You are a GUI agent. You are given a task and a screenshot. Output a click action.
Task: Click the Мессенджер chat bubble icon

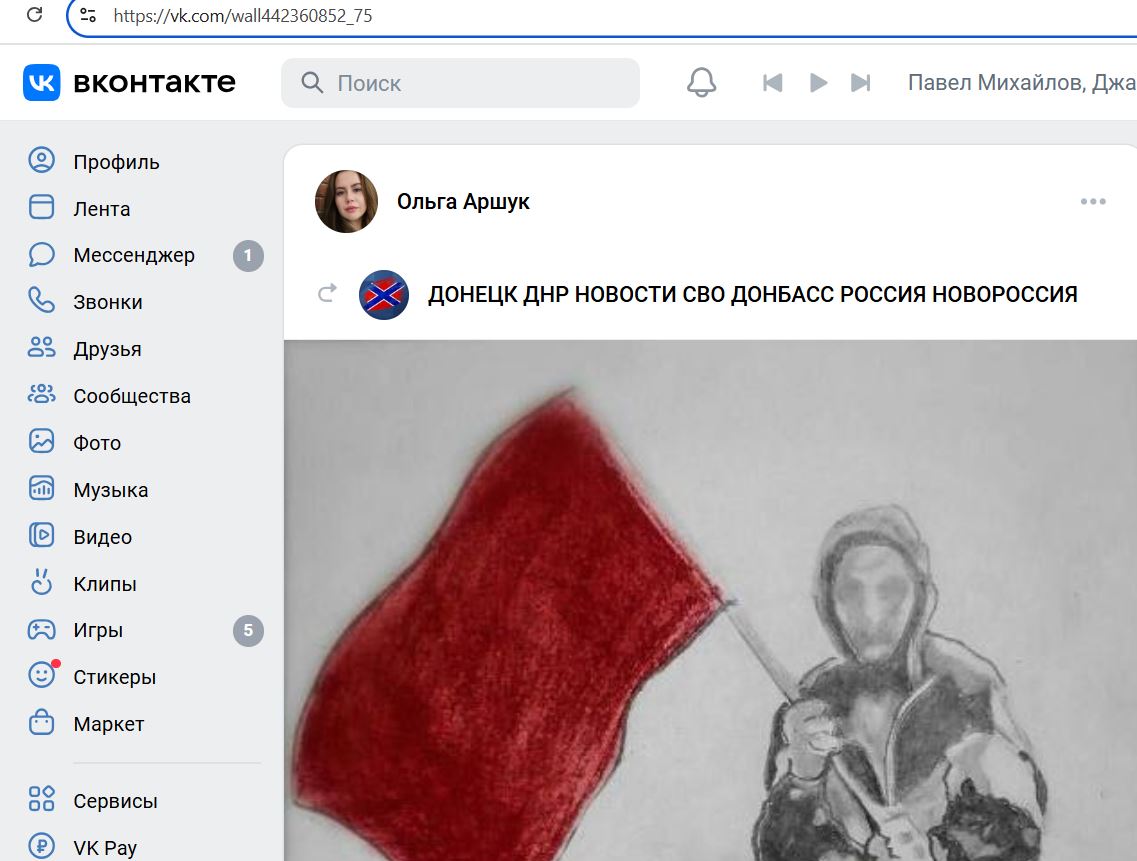click(x=41, y=254)
